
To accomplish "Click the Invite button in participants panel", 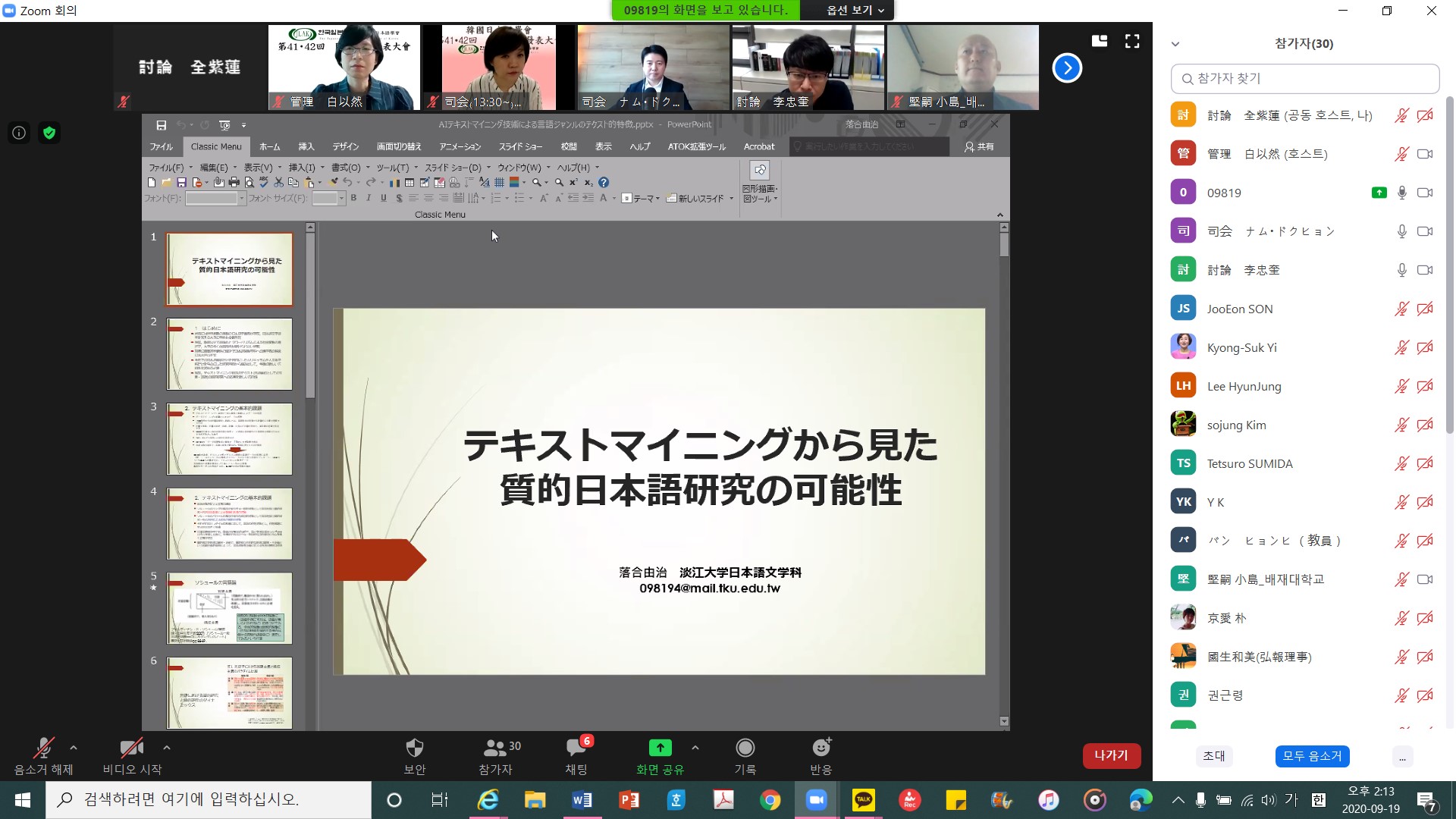I will [x=1213, y=756].
